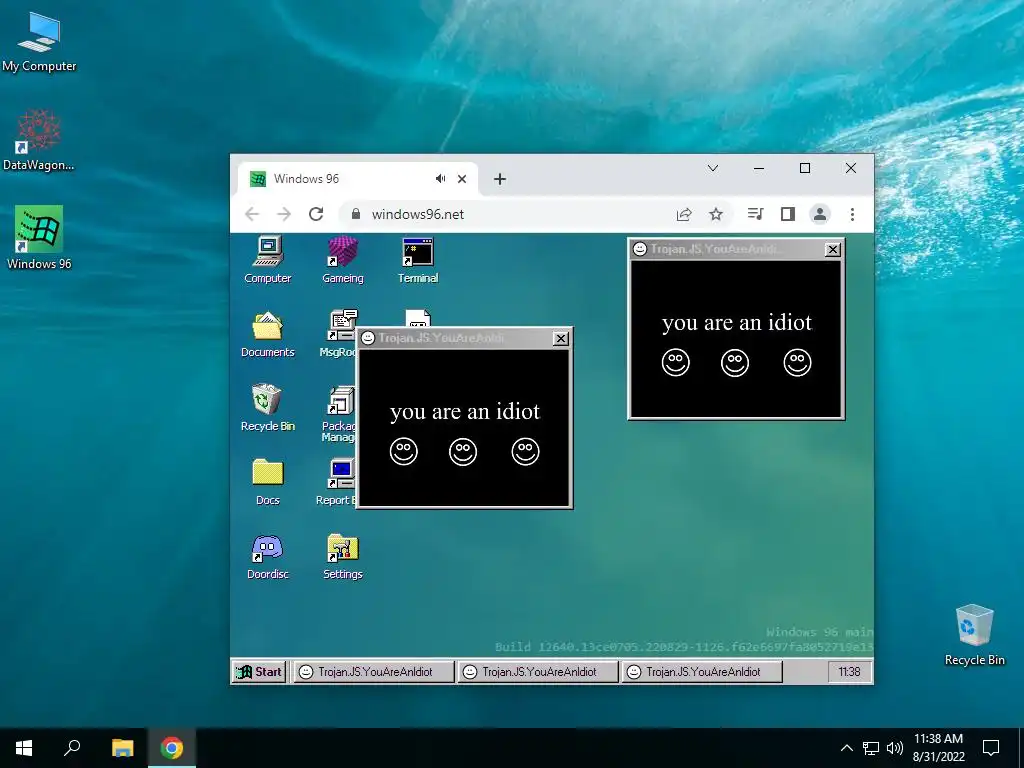Click the Windows 96 tray clock
Screen dimensions: 1024x768
pyautogui.click(x=849, y=671)
